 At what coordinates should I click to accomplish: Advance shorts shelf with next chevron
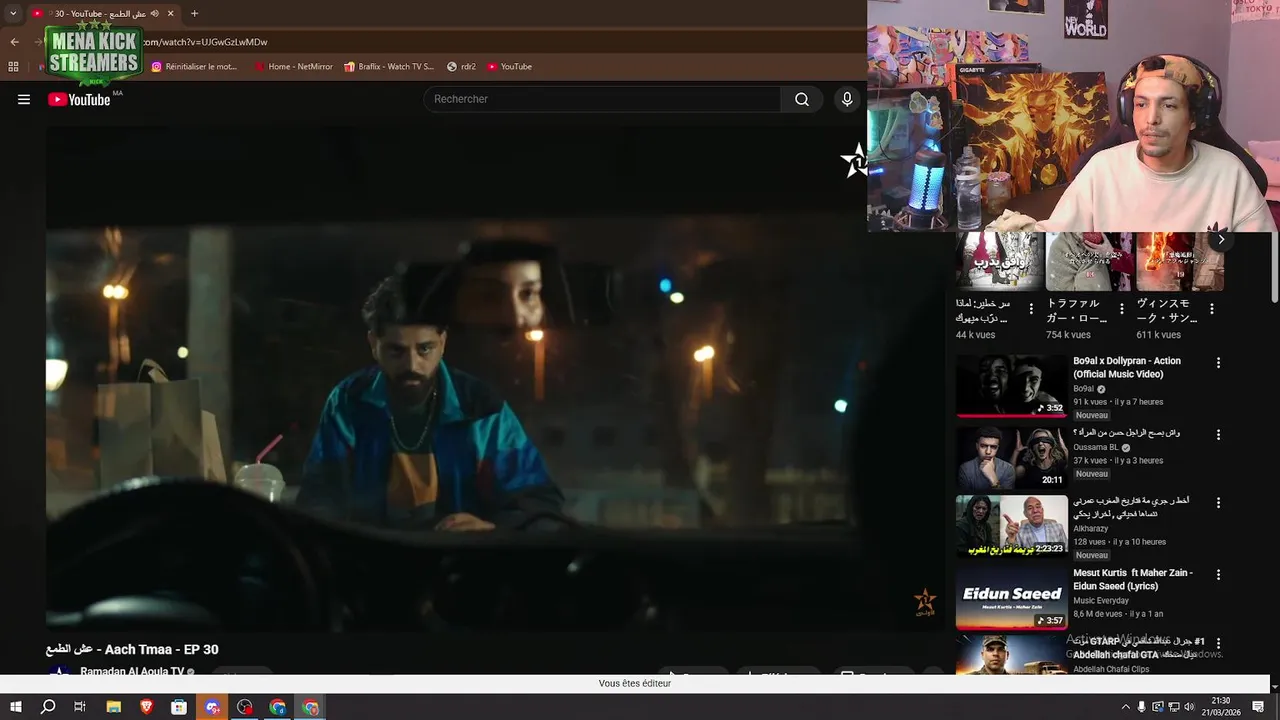(x=1221, y=239)
